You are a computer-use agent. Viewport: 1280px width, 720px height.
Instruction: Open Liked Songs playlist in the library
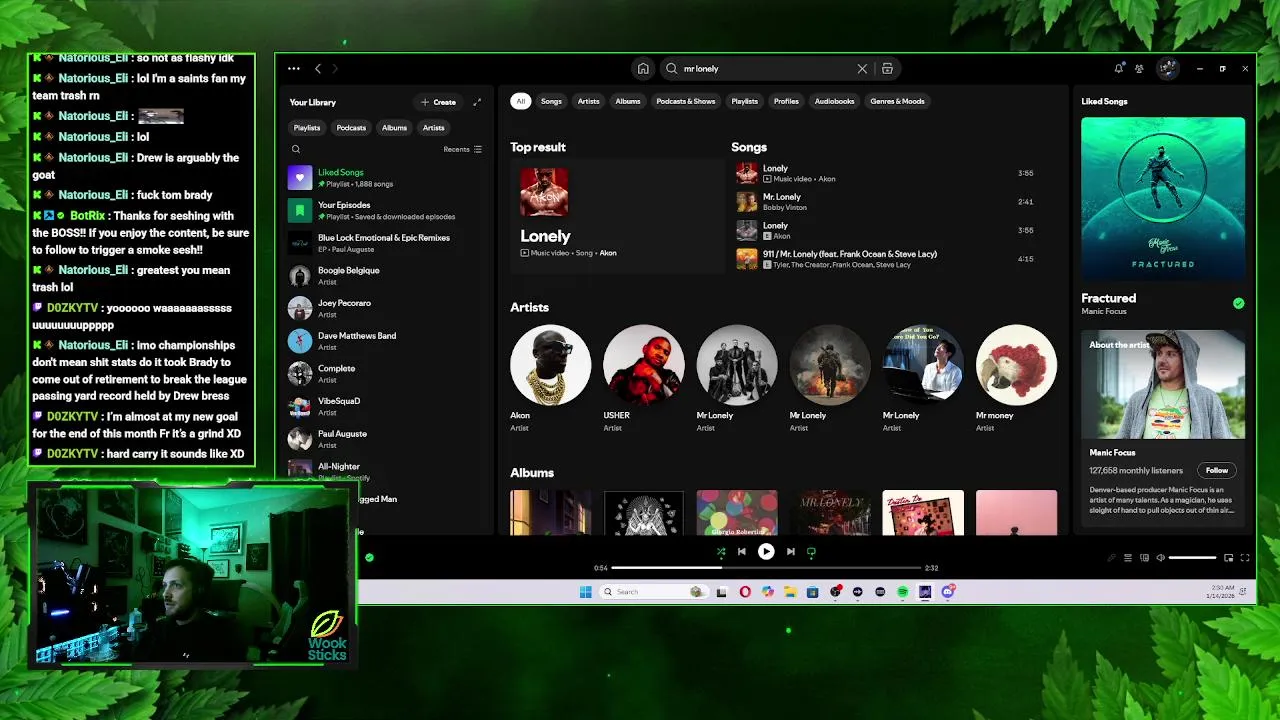click(x=385, y=178)
